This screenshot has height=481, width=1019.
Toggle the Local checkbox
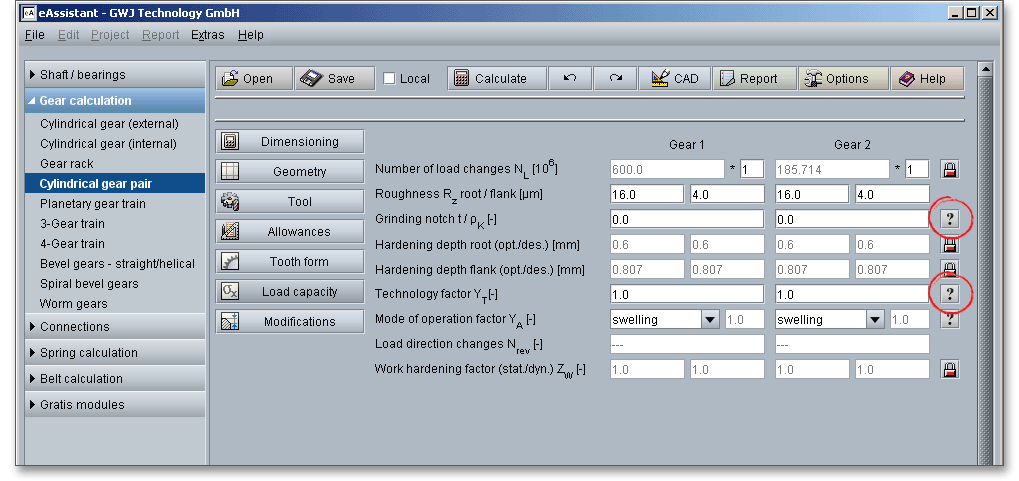tap(390, 79)
